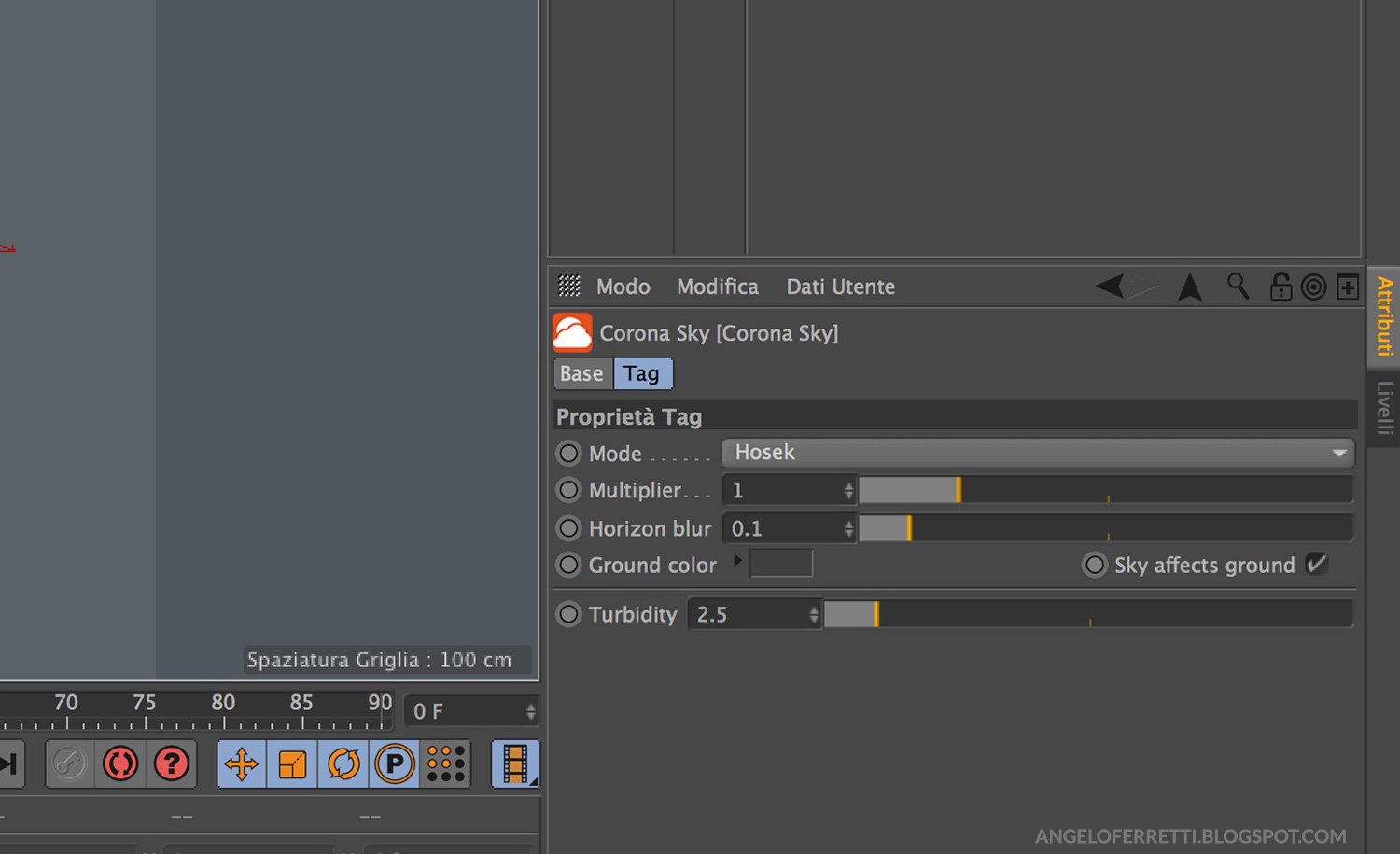
Task: Open the Modifica menu
Action: [717, 287]
